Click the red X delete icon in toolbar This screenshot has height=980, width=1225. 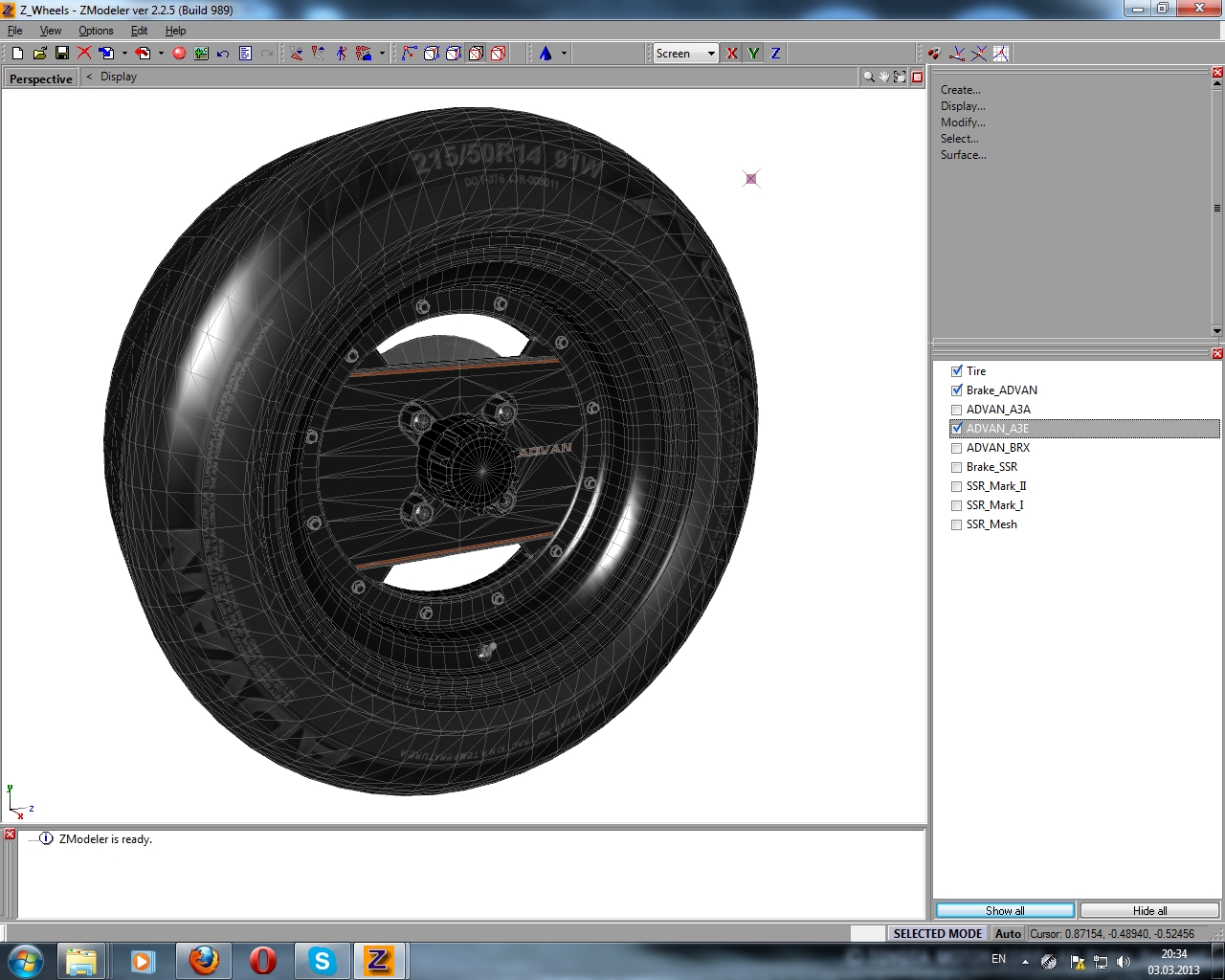click(x=84, y=54)
